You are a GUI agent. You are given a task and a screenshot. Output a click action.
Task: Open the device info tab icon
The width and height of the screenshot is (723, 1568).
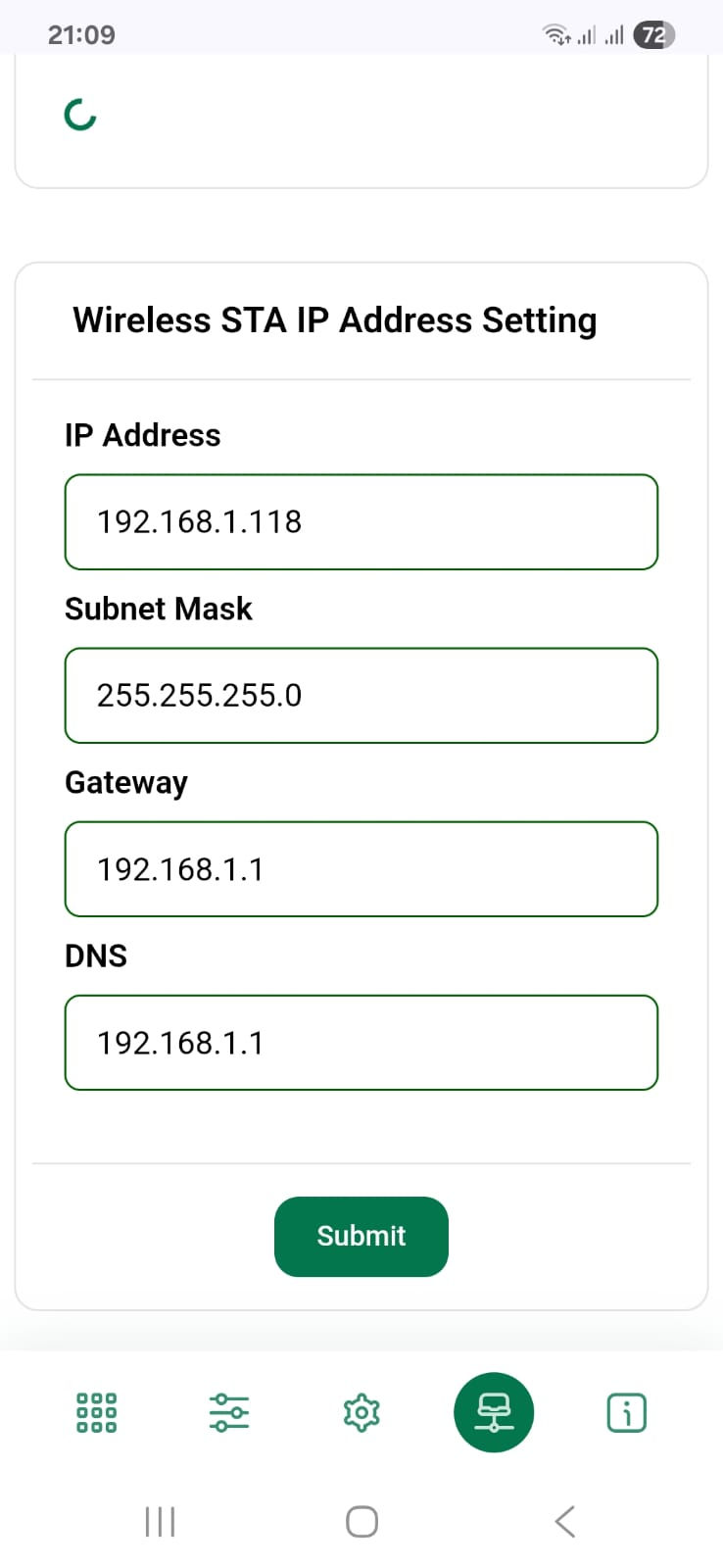[627, 1412]
